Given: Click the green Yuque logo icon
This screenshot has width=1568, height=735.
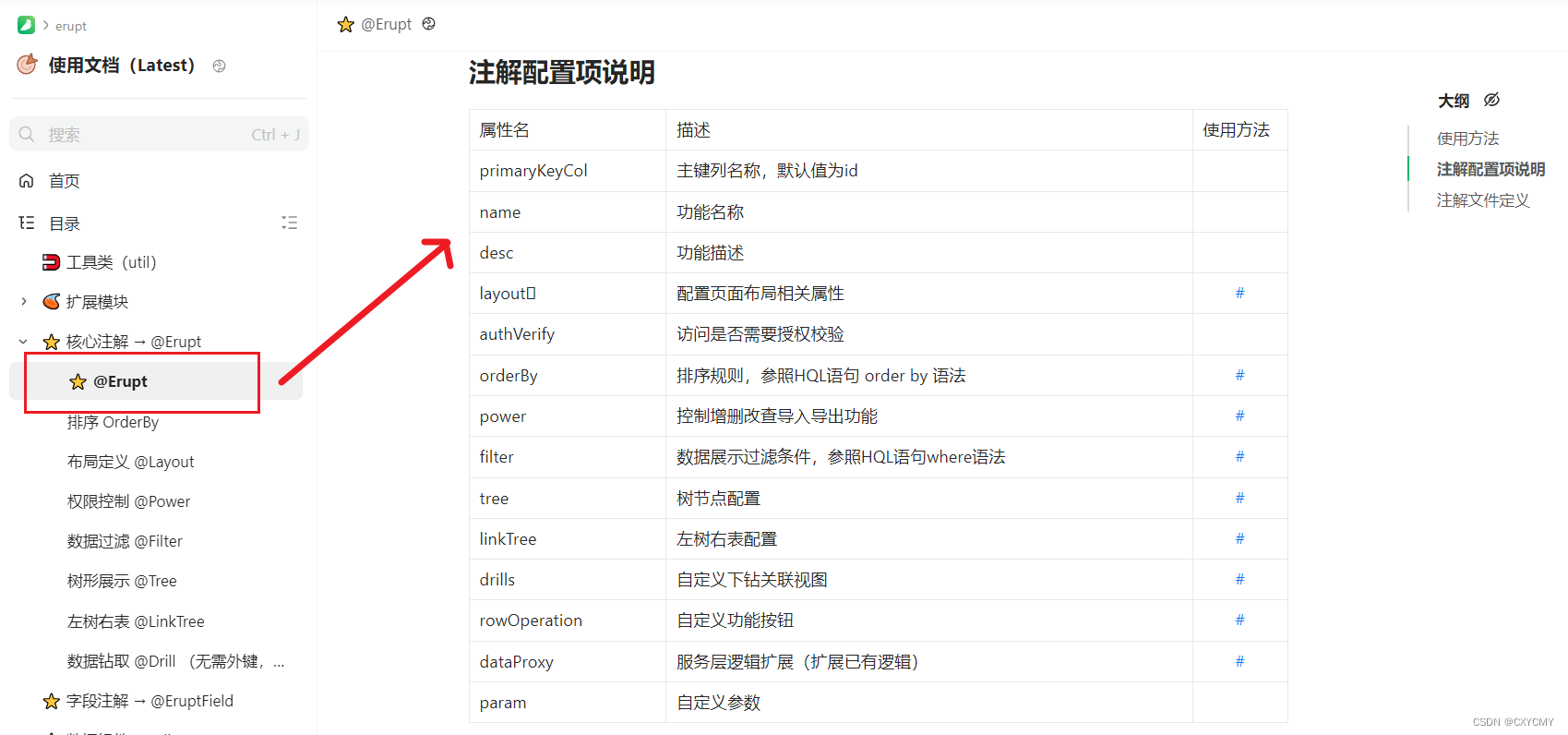Looking at the screenshot, I should click(x=26, y=25).
